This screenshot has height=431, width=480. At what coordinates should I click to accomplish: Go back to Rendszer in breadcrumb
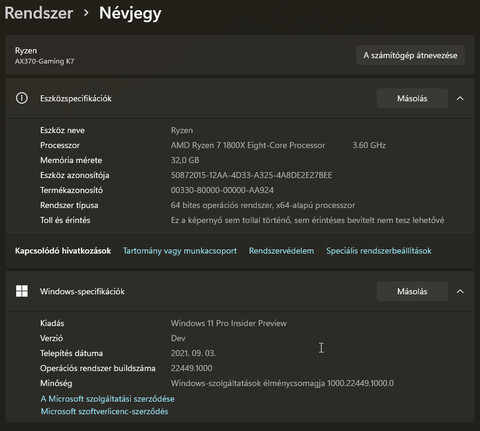pos(39,13)
